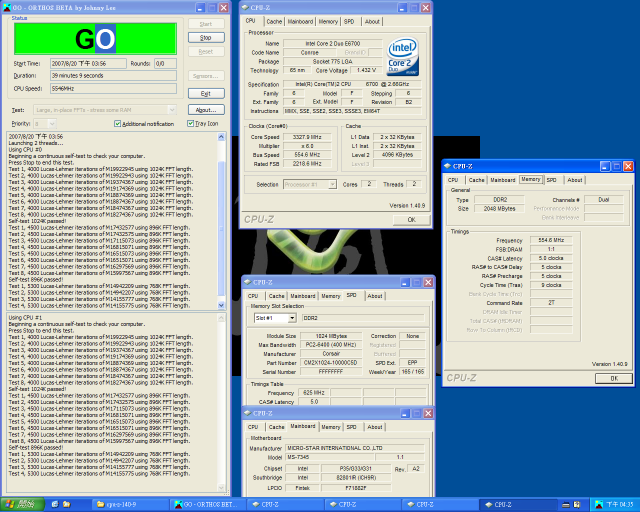Screen dimensions: 640x512
Task: Click OK in the CPU-Z Memory window
Action: pos(614,378)
